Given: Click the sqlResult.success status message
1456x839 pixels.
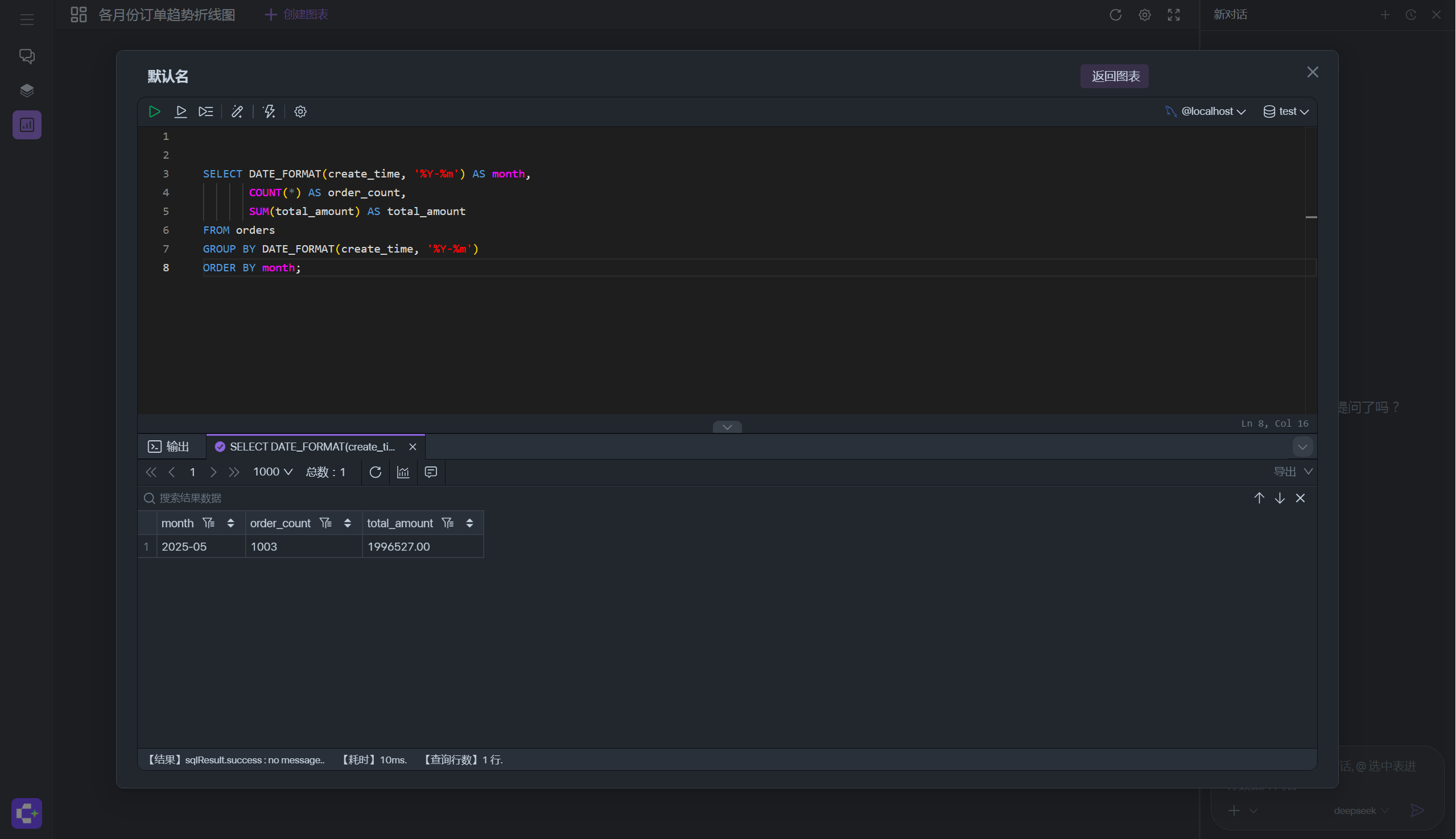Looking at the screenshot, I should (235, 760).
